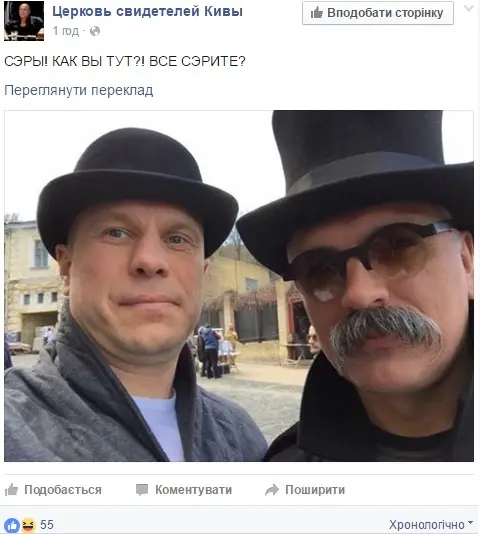This screenshot has width=480, height=534.
Task: Click the thumbs-up icon beside Подобається
Action: pos(11,489)
